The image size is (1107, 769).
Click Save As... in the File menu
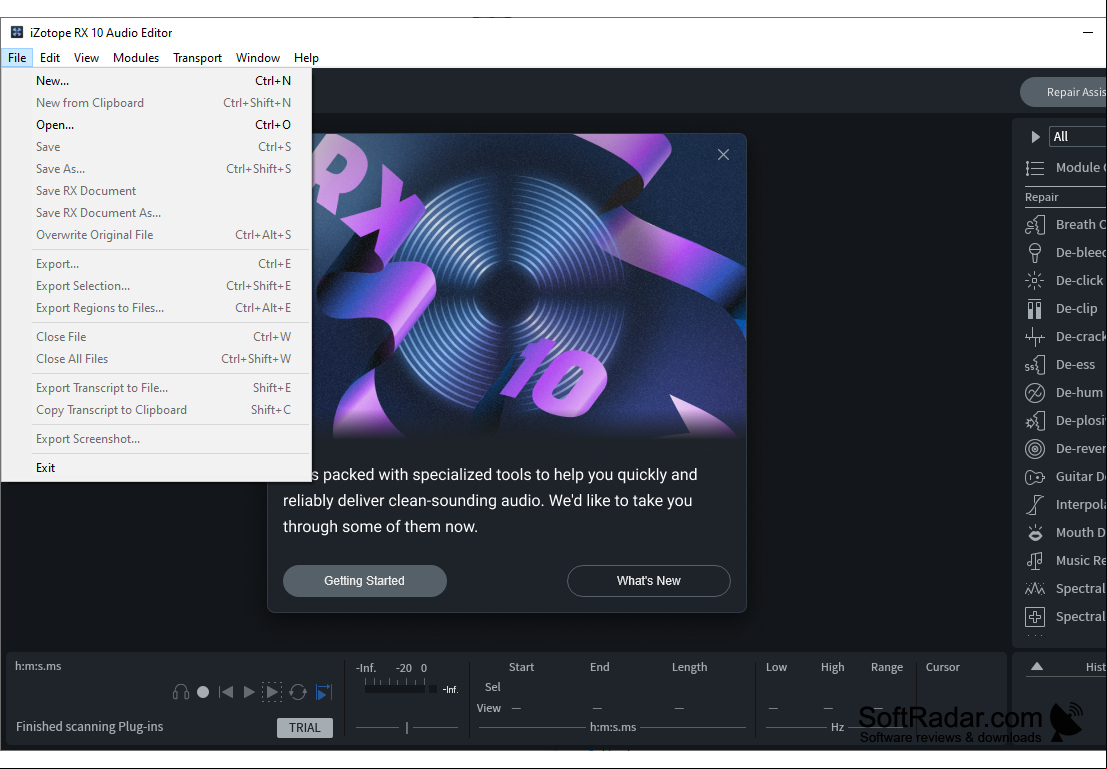pyautogui.click(x=156, y=169)
